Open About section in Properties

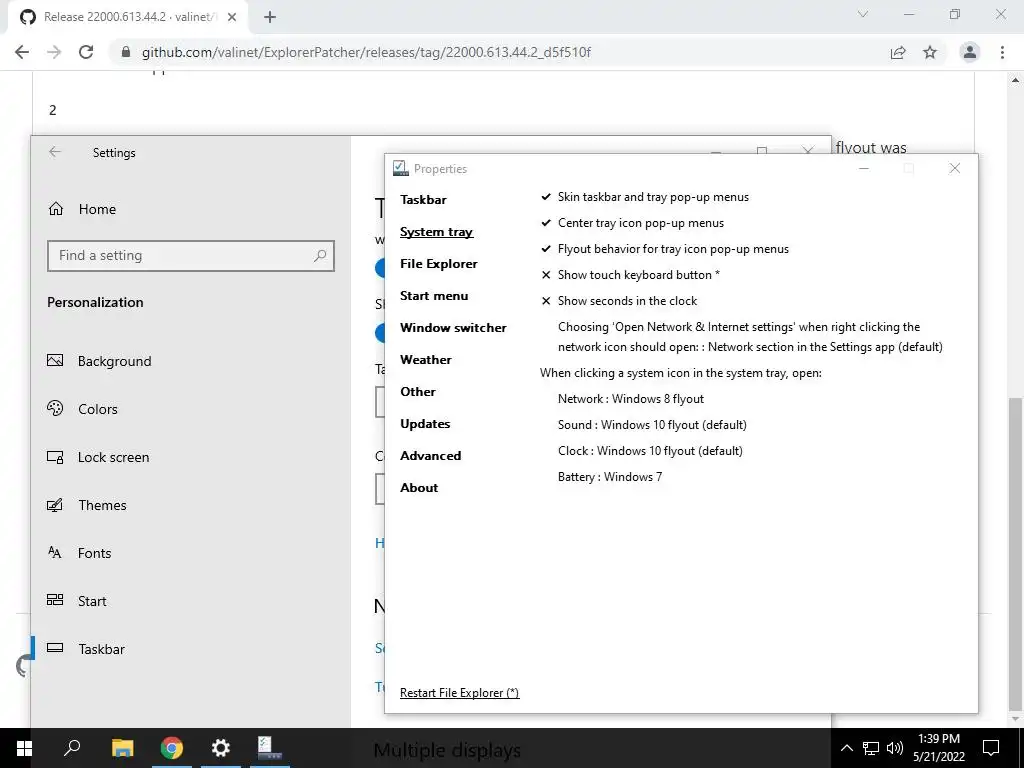click(x=419, y=488)
